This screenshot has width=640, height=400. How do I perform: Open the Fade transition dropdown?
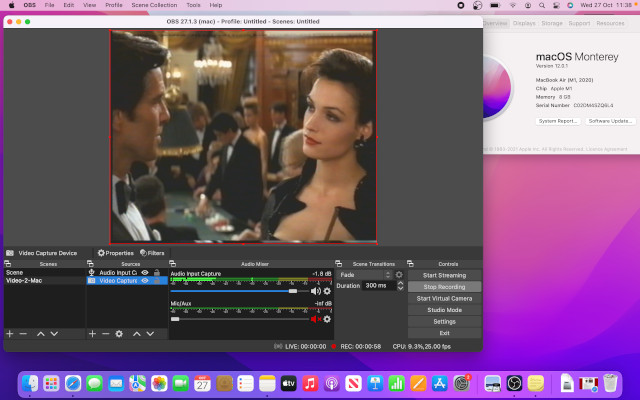[365, 275]
